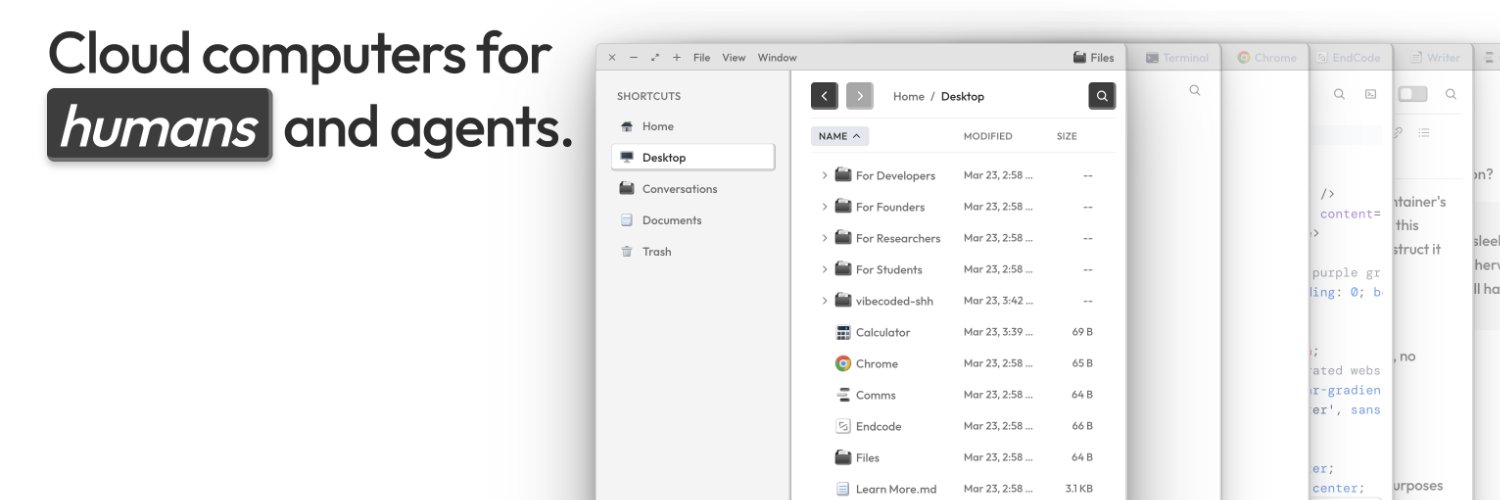Switch to the Writer window tab
Viewport: 1500px width, 500px height.
(1435, 58)
